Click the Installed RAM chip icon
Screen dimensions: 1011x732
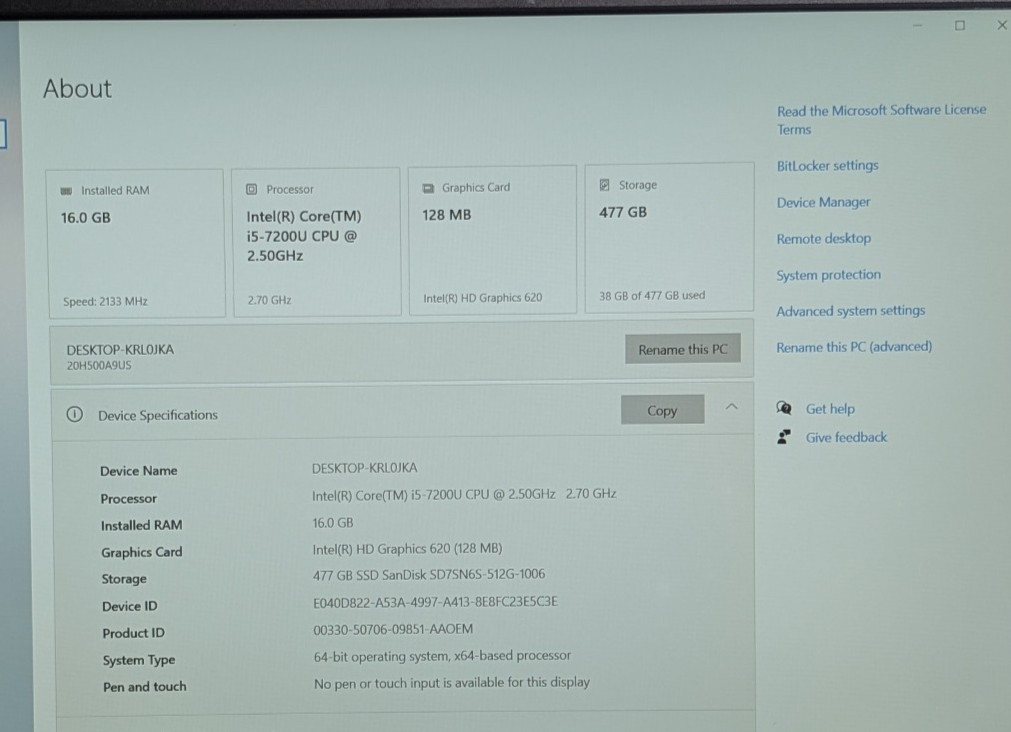coord(66,191)
